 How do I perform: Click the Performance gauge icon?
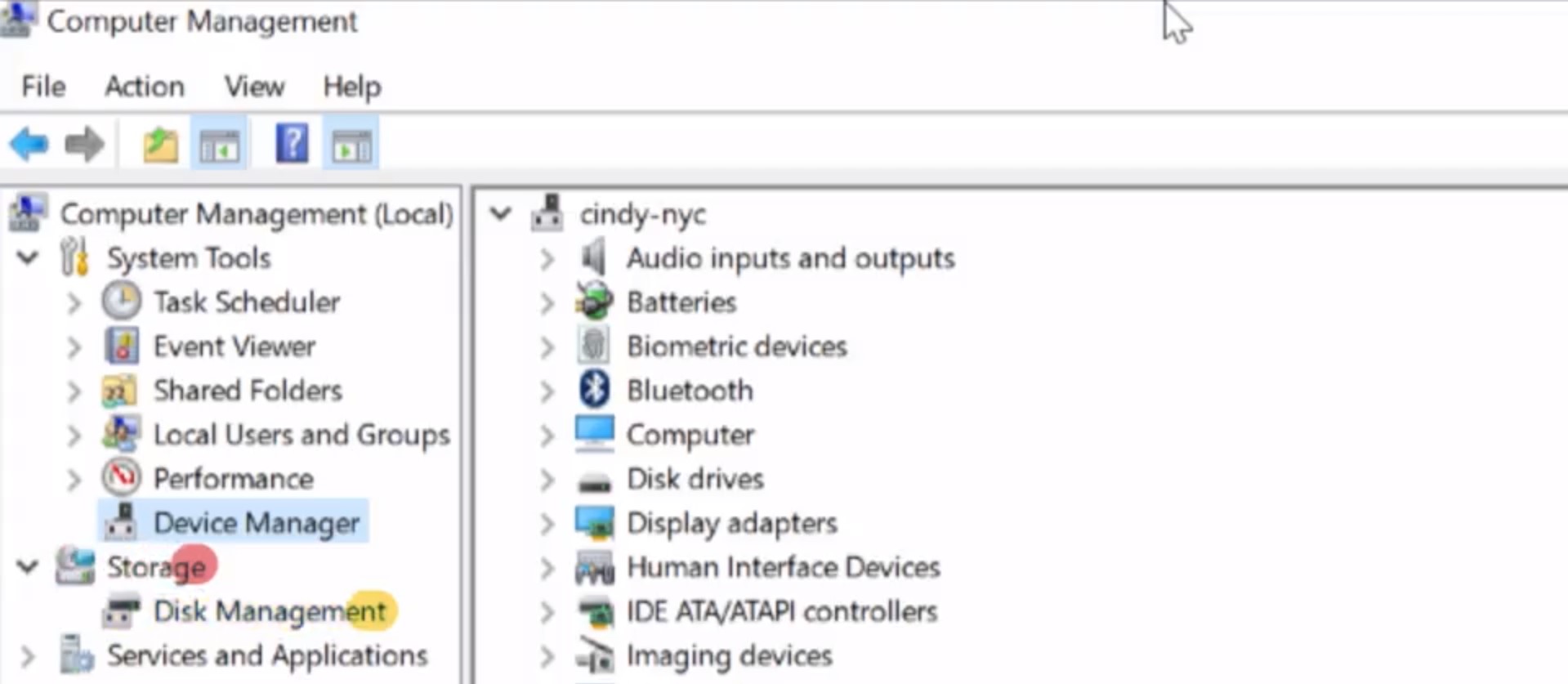pyautogui.click(x=122, y=478)
